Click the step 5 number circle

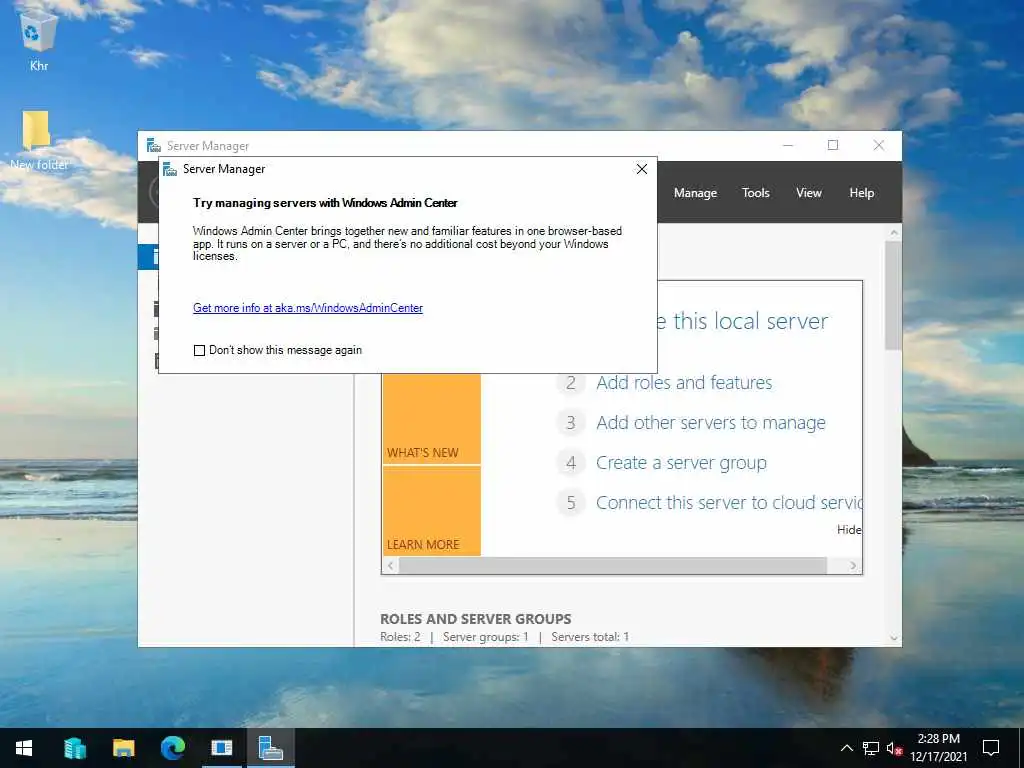pyautogui.click(x=571, y=503)
